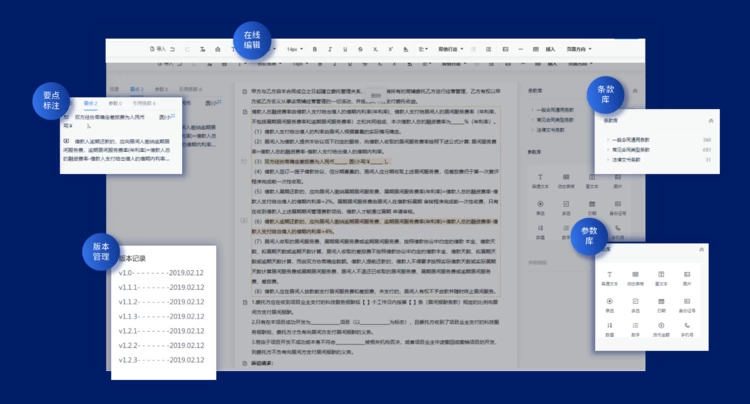The image size is (750, 404).
Task: Select 法律文书条款 in the 条款库 popup
Action: coord(627,159)
